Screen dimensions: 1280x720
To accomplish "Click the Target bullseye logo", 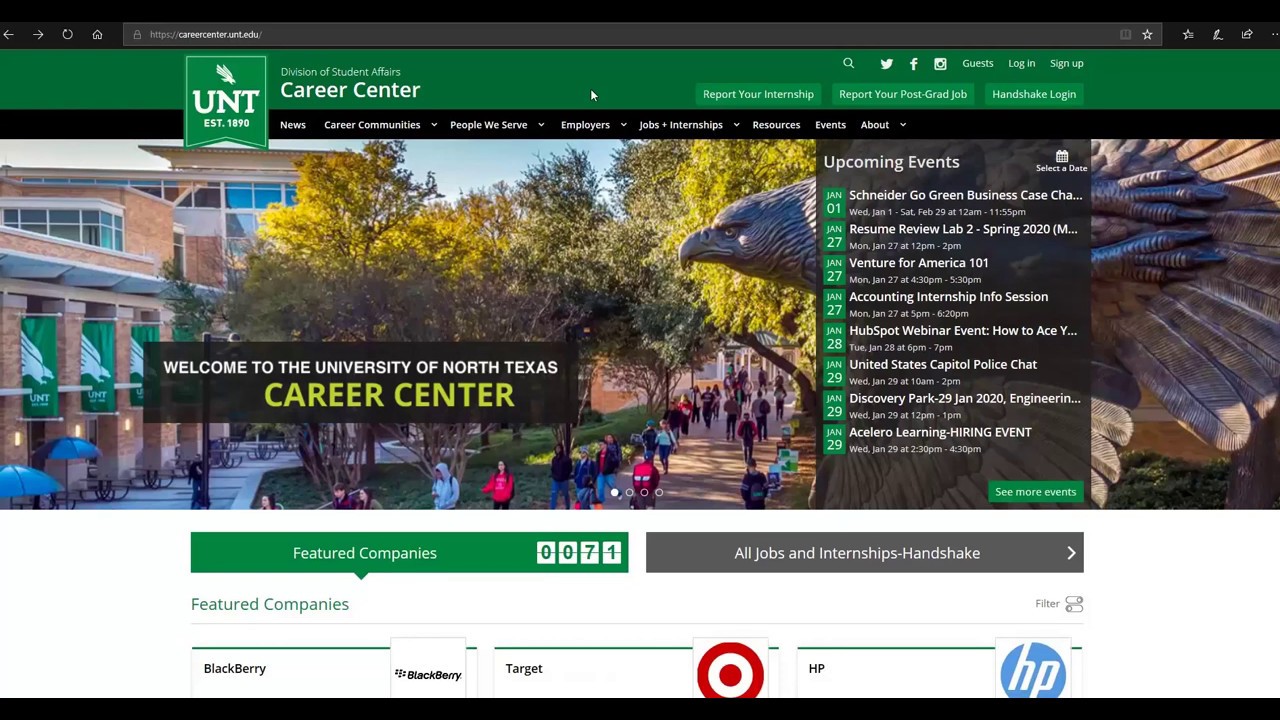I will 730,670.
